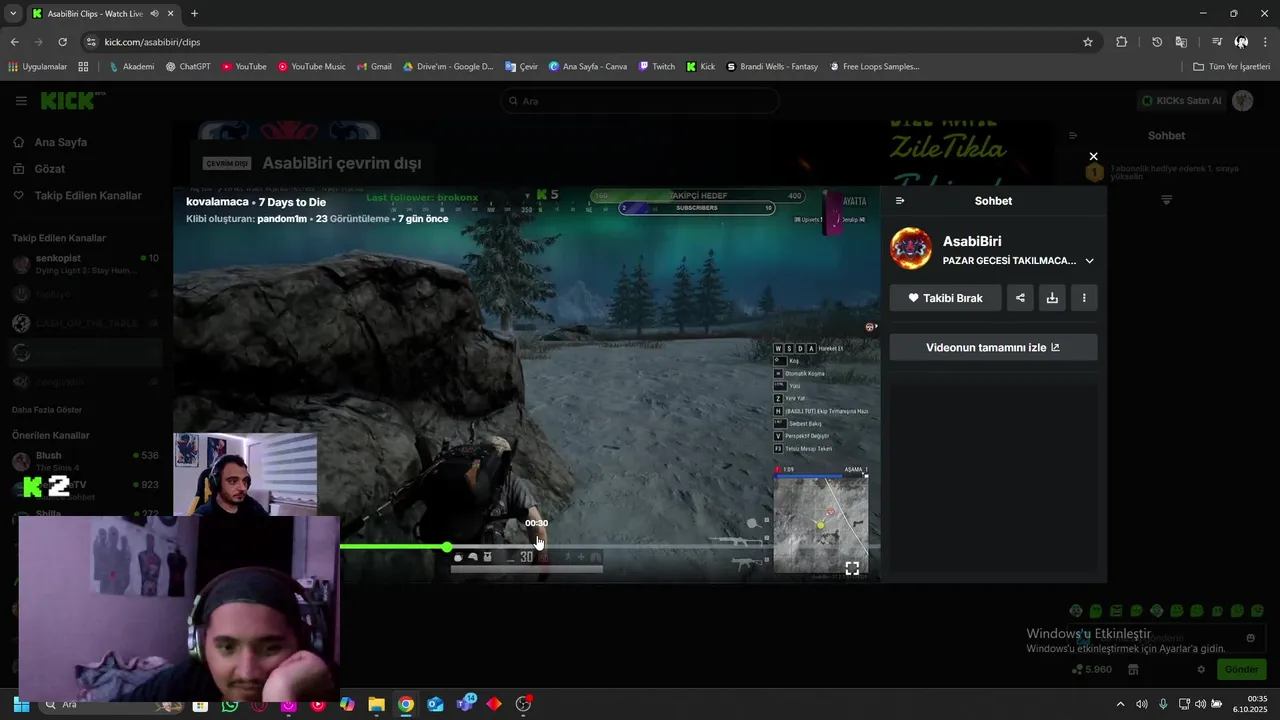Open AsabiBiri channel avatar in modal

[x=911, y=249]
